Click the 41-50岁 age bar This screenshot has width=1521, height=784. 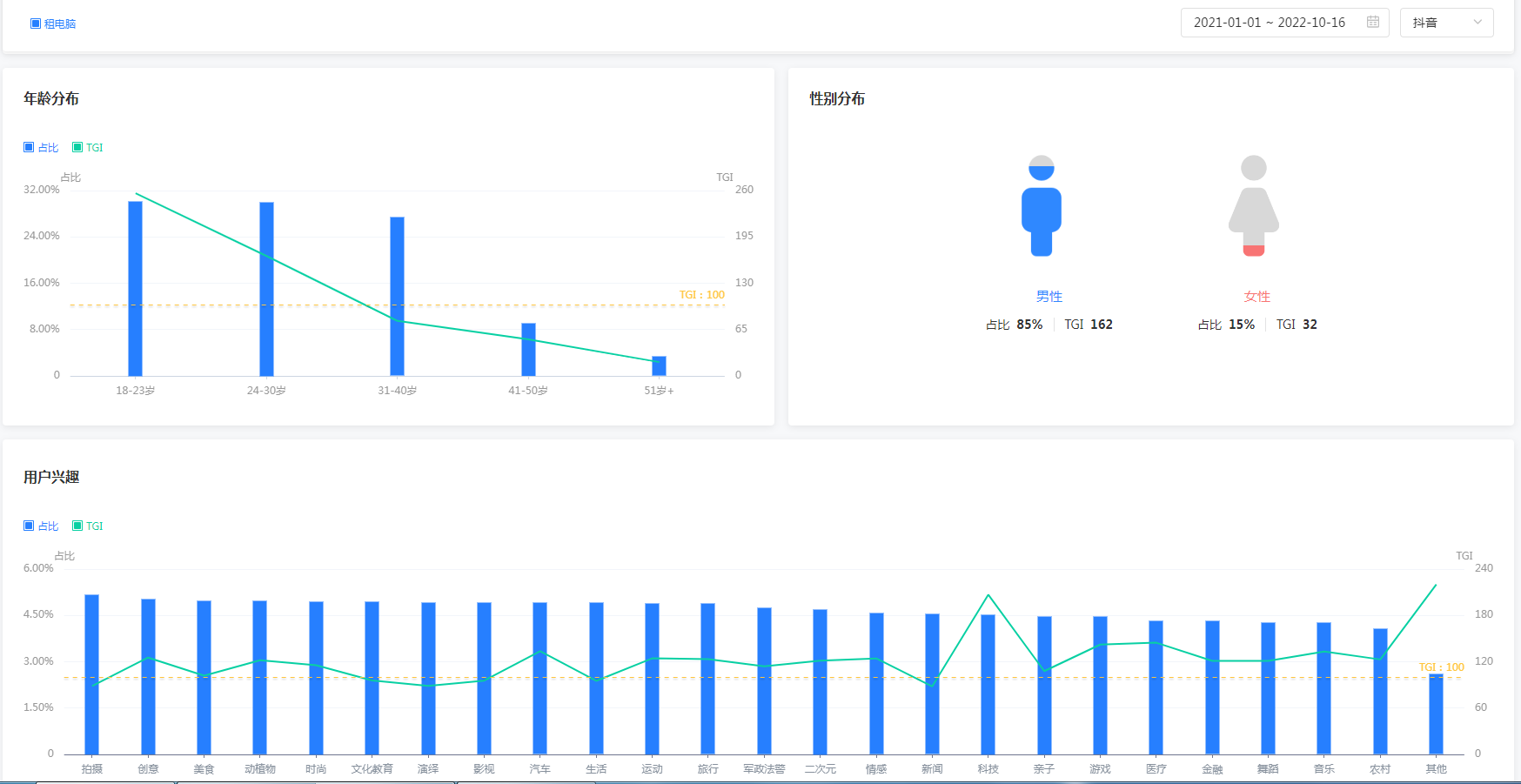tap(528, 350)
